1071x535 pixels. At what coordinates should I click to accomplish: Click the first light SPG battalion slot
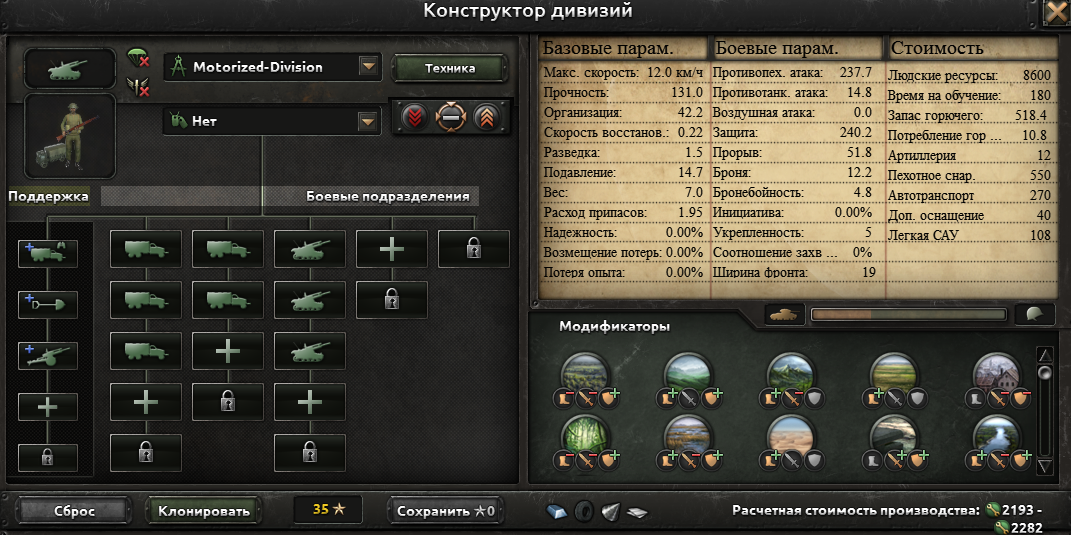click(x=309, y=249)
